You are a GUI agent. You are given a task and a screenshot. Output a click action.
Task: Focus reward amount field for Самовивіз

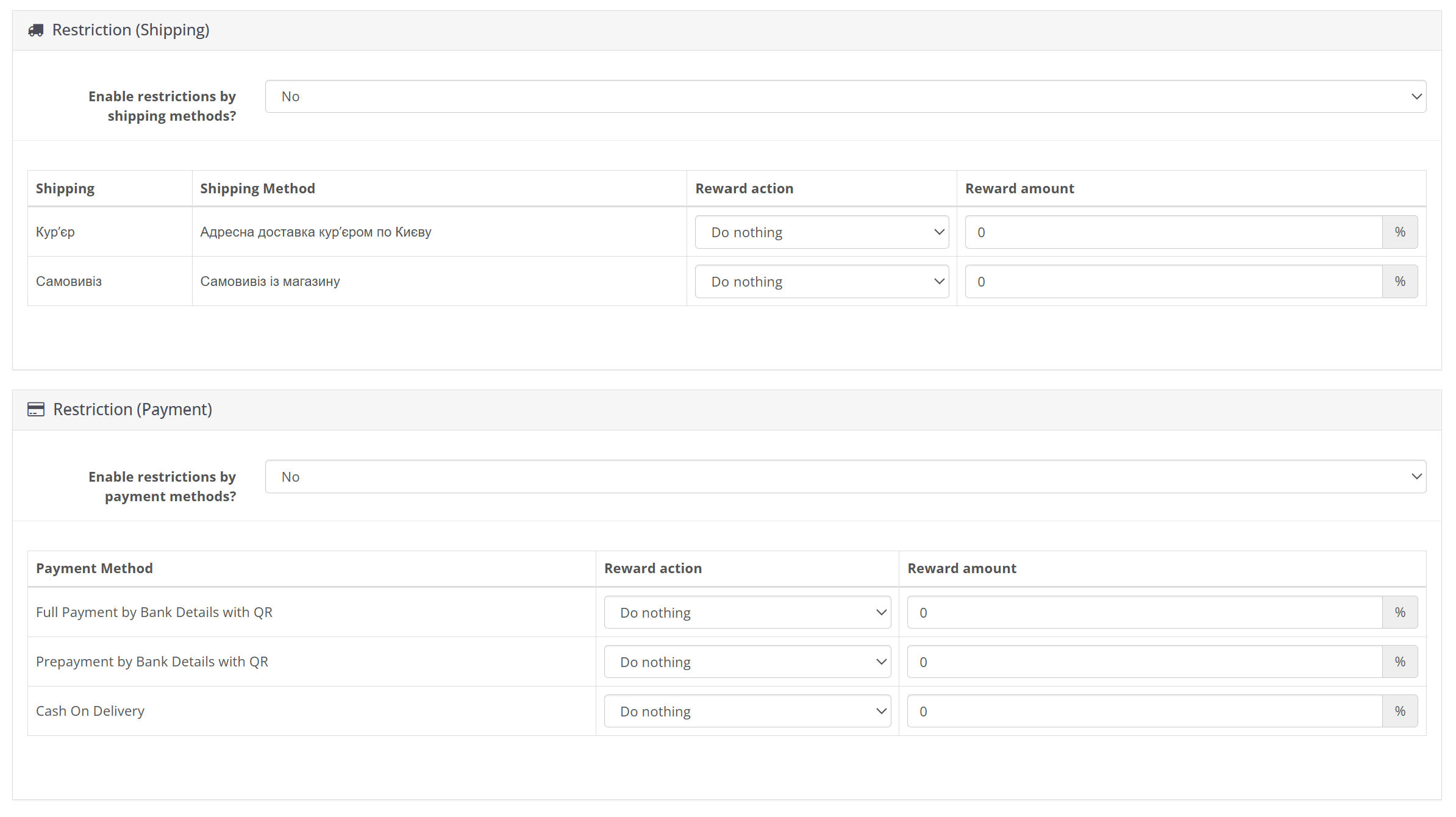(x=1174, y=282)
